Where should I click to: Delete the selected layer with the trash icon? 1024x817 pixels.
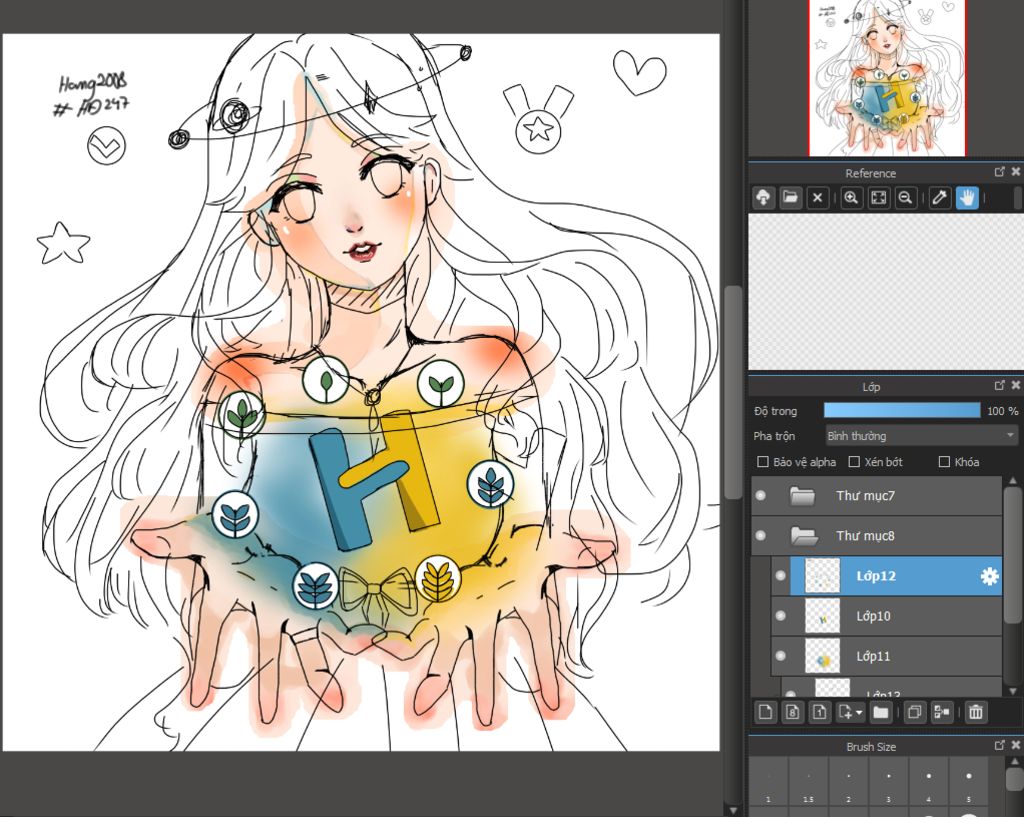click(976, 712)
